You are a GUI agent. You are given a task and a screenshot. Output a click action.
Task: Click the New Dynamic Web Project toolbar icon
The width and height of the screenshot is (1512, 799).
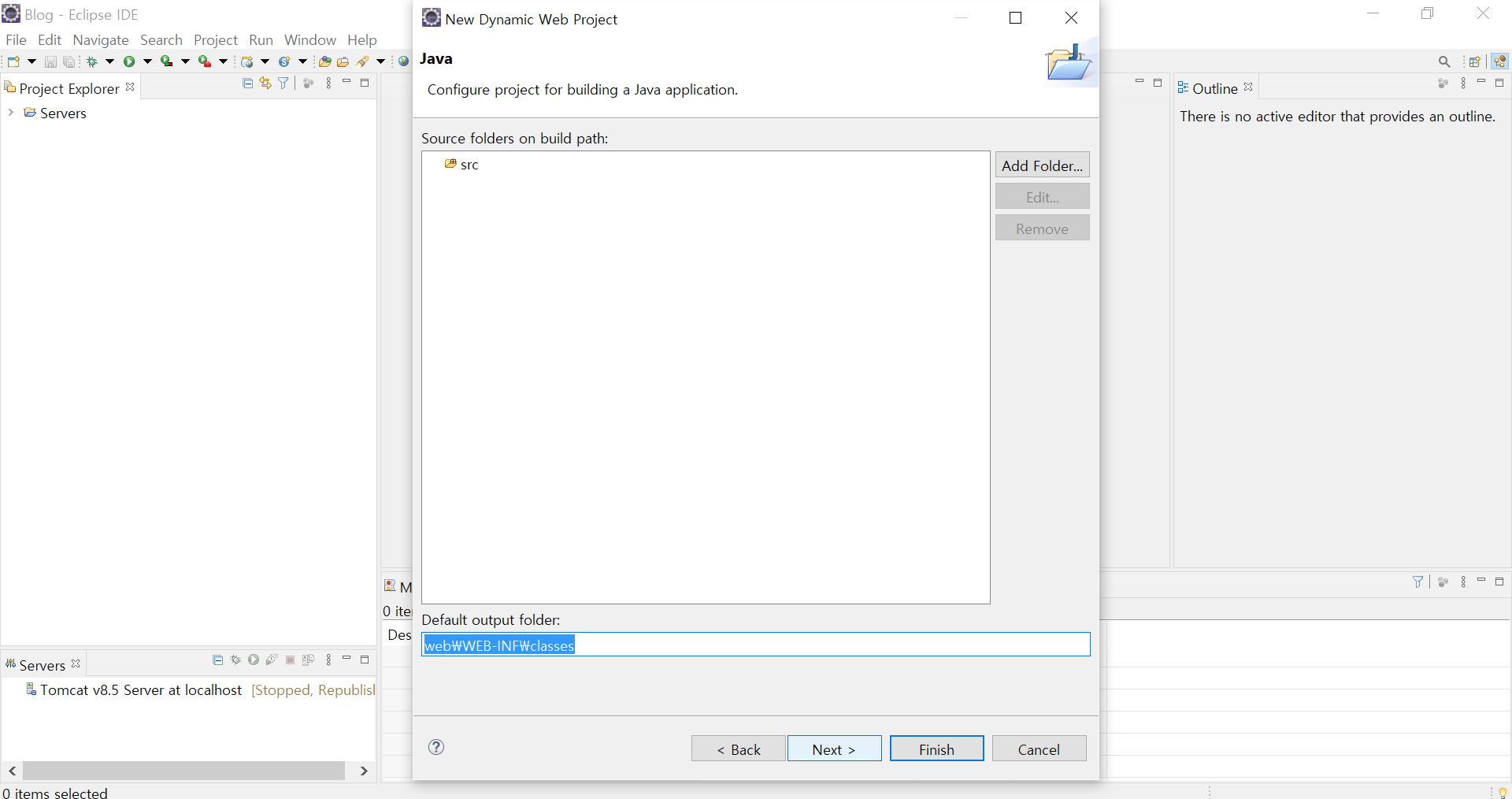(x=247, y=61)
